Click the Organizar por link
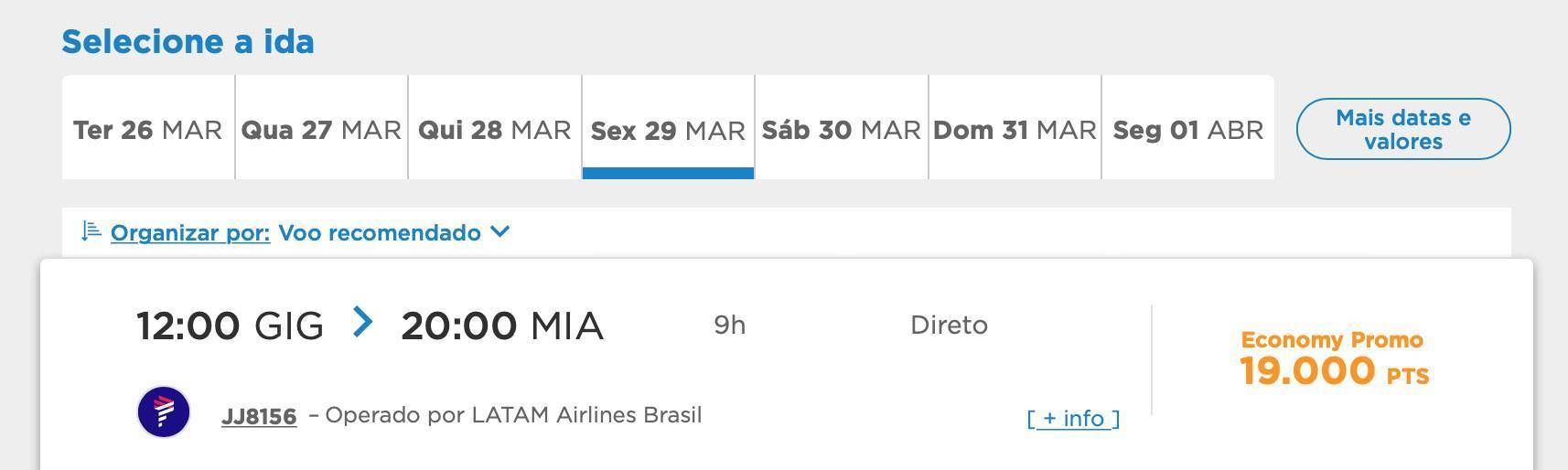Viewport: 1568px width, 470px height. pos(190,233)
